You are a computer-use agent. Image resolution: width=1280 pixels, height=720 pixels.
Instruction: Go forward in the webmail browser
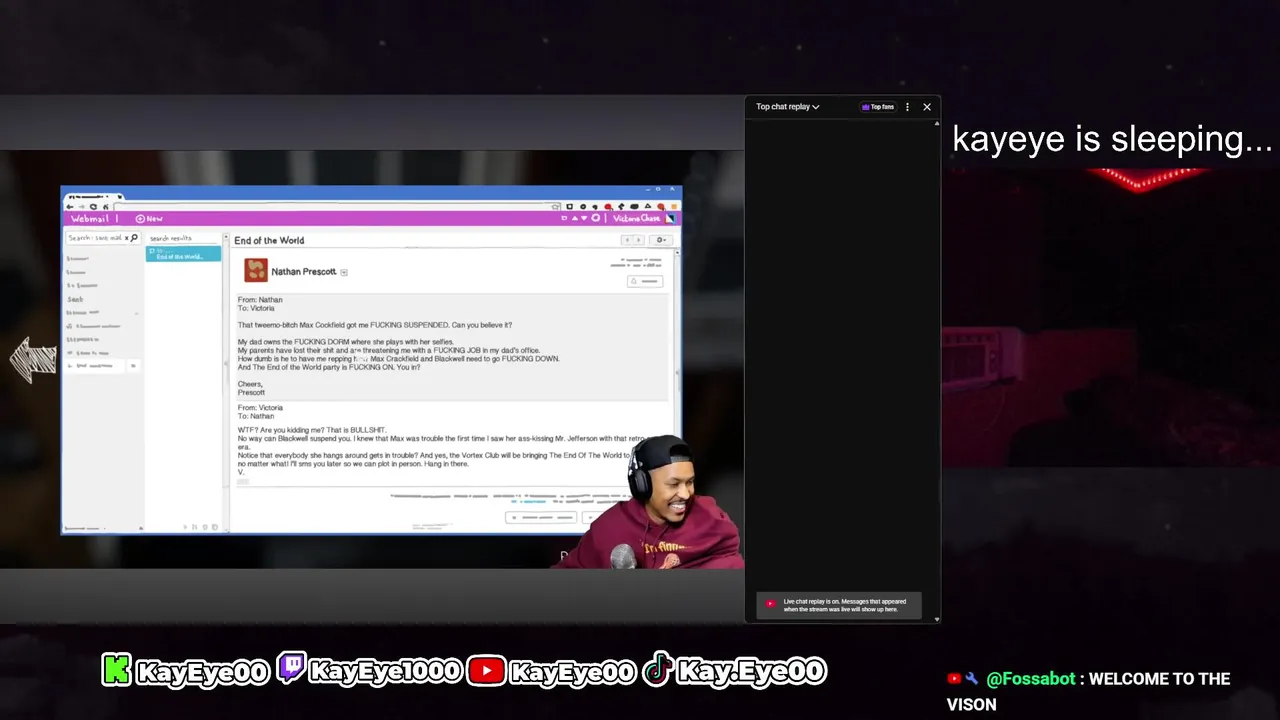82,207
